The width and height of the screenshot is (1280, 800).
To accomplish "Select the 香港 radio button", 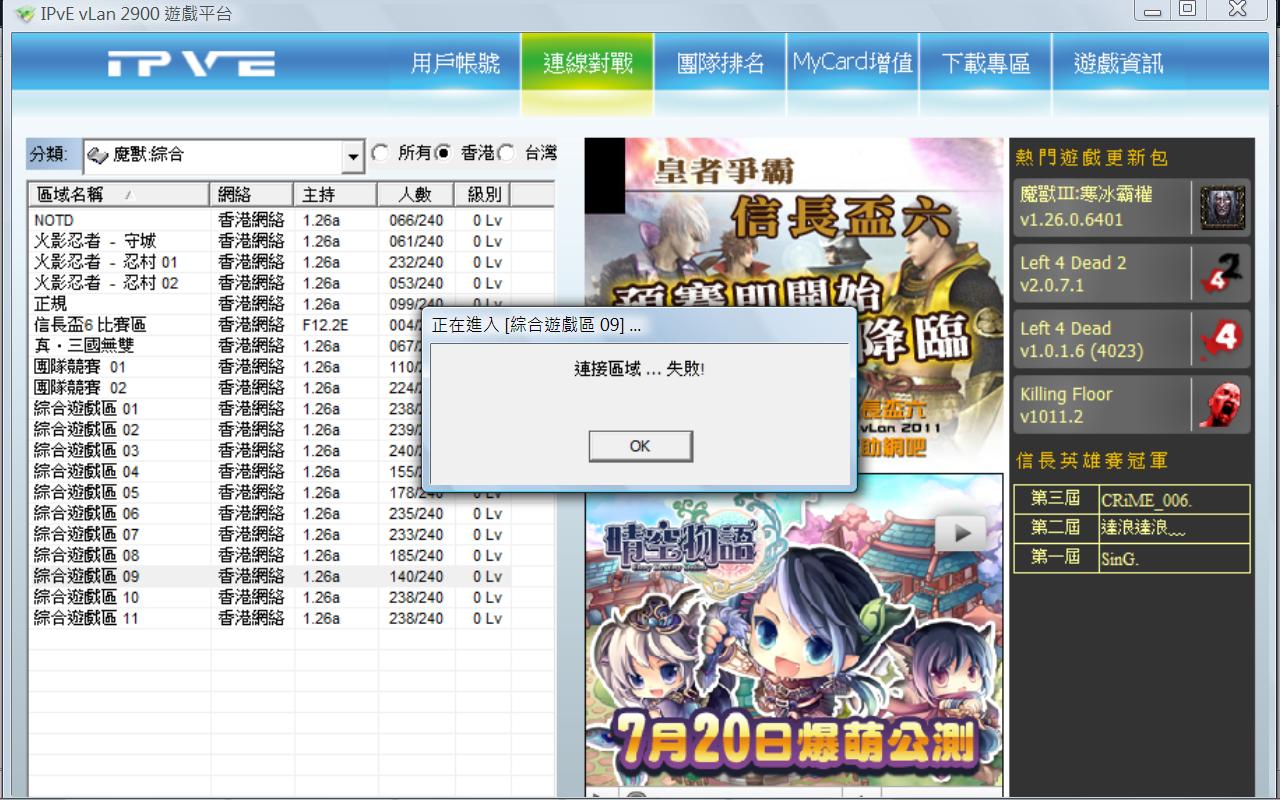I will (x=444, y=154).
